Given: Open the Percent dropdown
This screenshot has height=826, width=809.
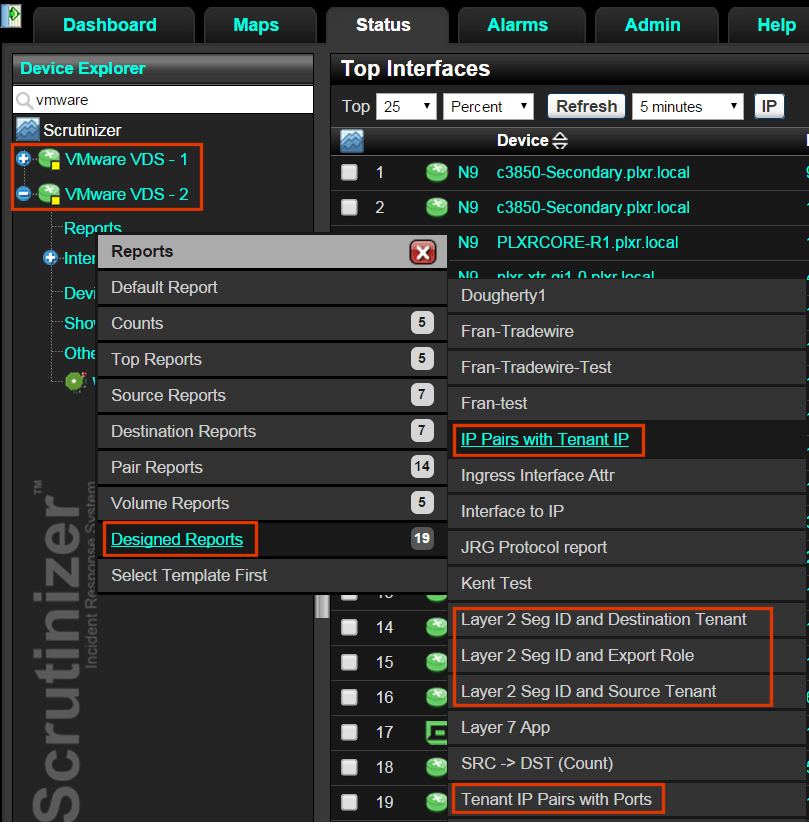Looking at the screenshot, I should (x=488, y=106).
